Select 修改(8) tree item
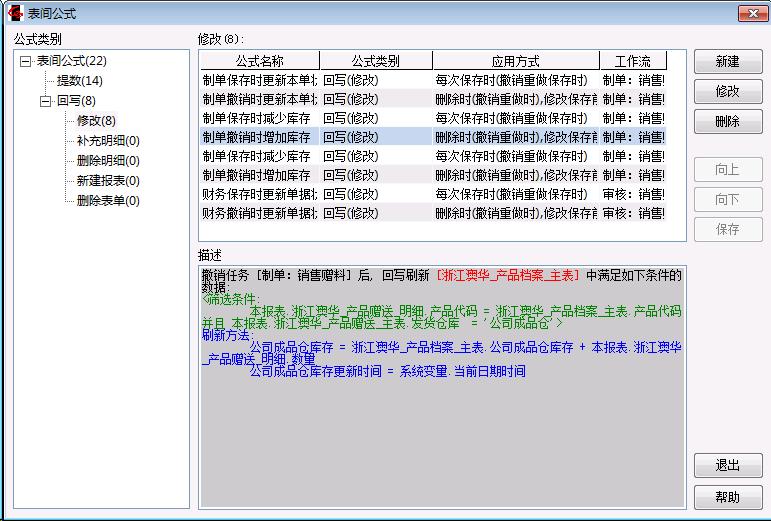771x521 pixels. point(96,121)
